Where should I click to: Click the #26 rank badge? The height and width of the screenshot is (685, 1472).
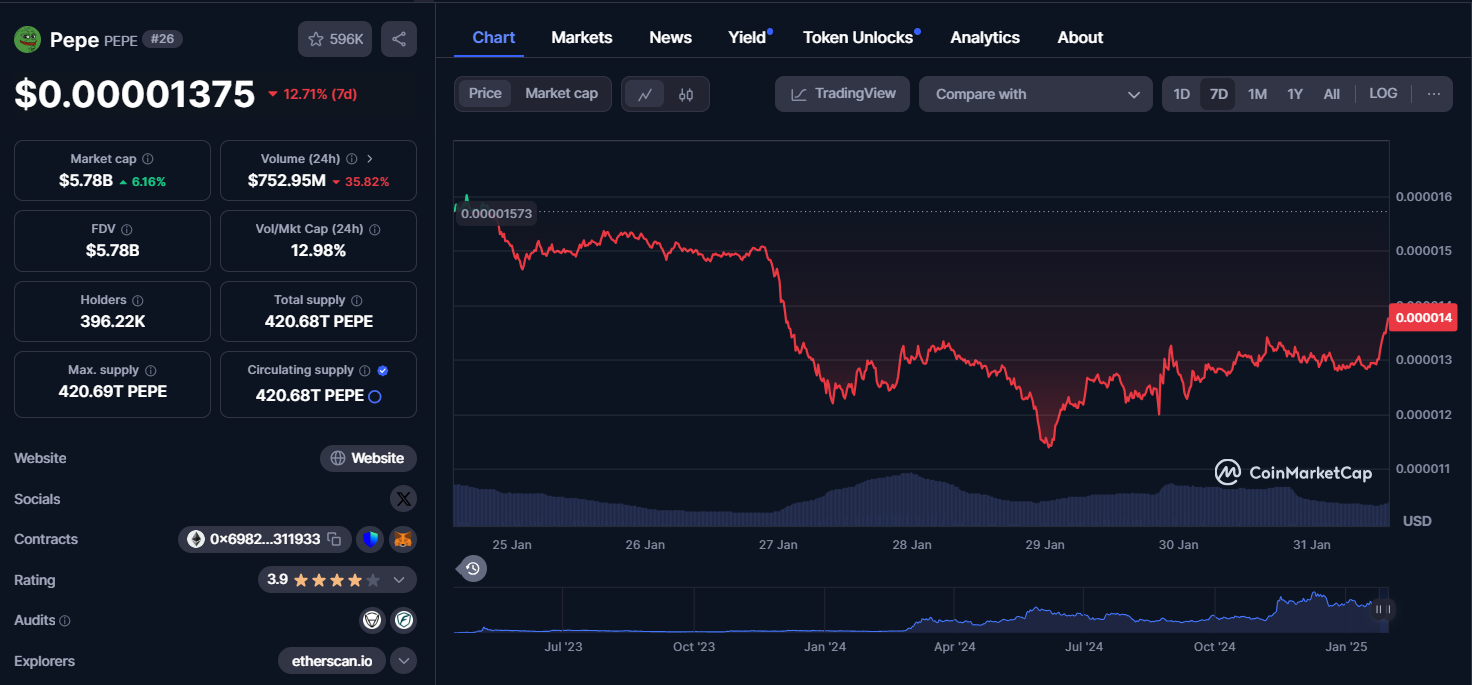(x=162, y=39)
